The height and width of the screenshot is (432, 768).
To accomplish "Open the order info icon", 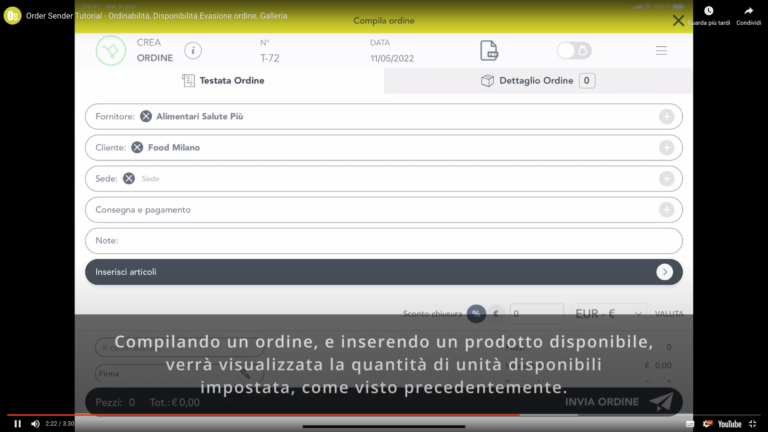I will point(193,50).
